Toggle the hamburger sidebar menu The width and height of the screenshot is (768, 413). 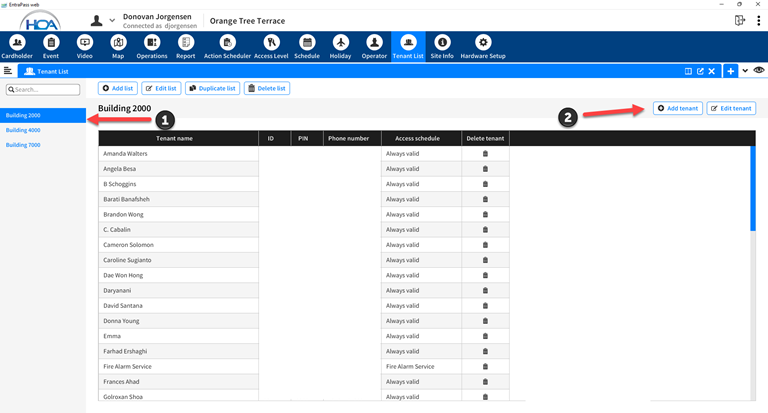tap(8, 71)
